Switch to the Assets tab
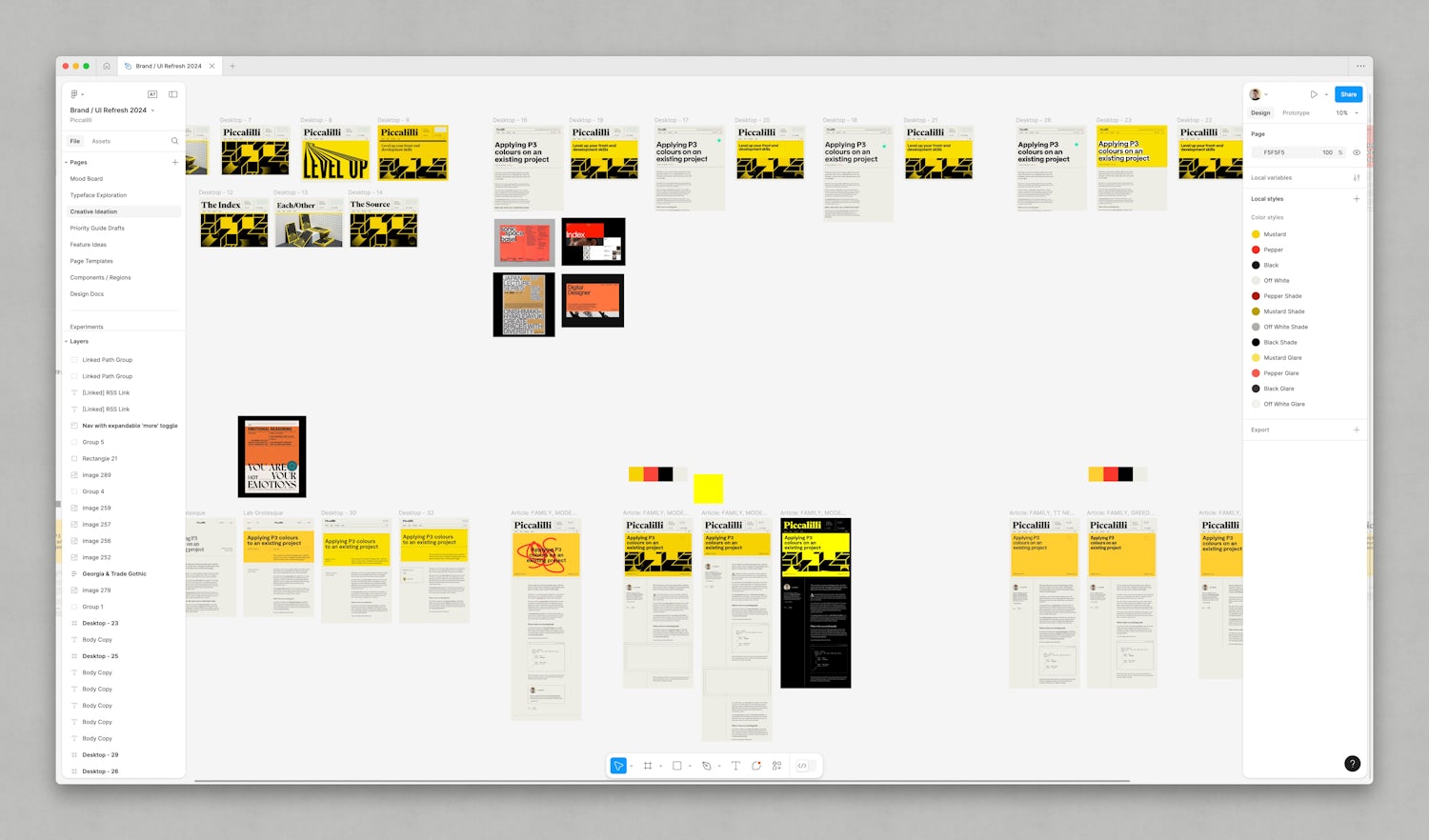 click(x=101, y=141)
